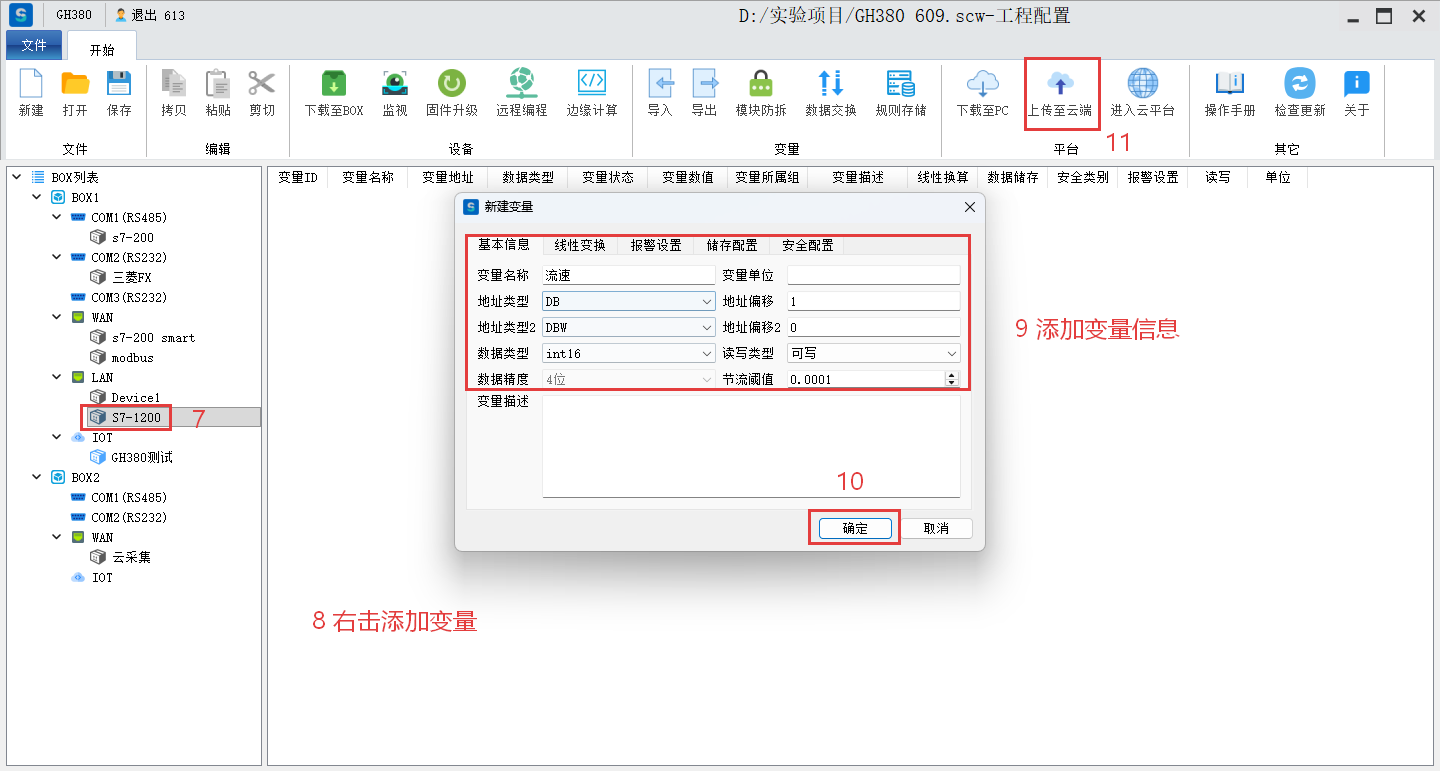Collapse the BOX2 tree node
Image resolution: width=1440 pixels, height=771 pixels.
36,477
